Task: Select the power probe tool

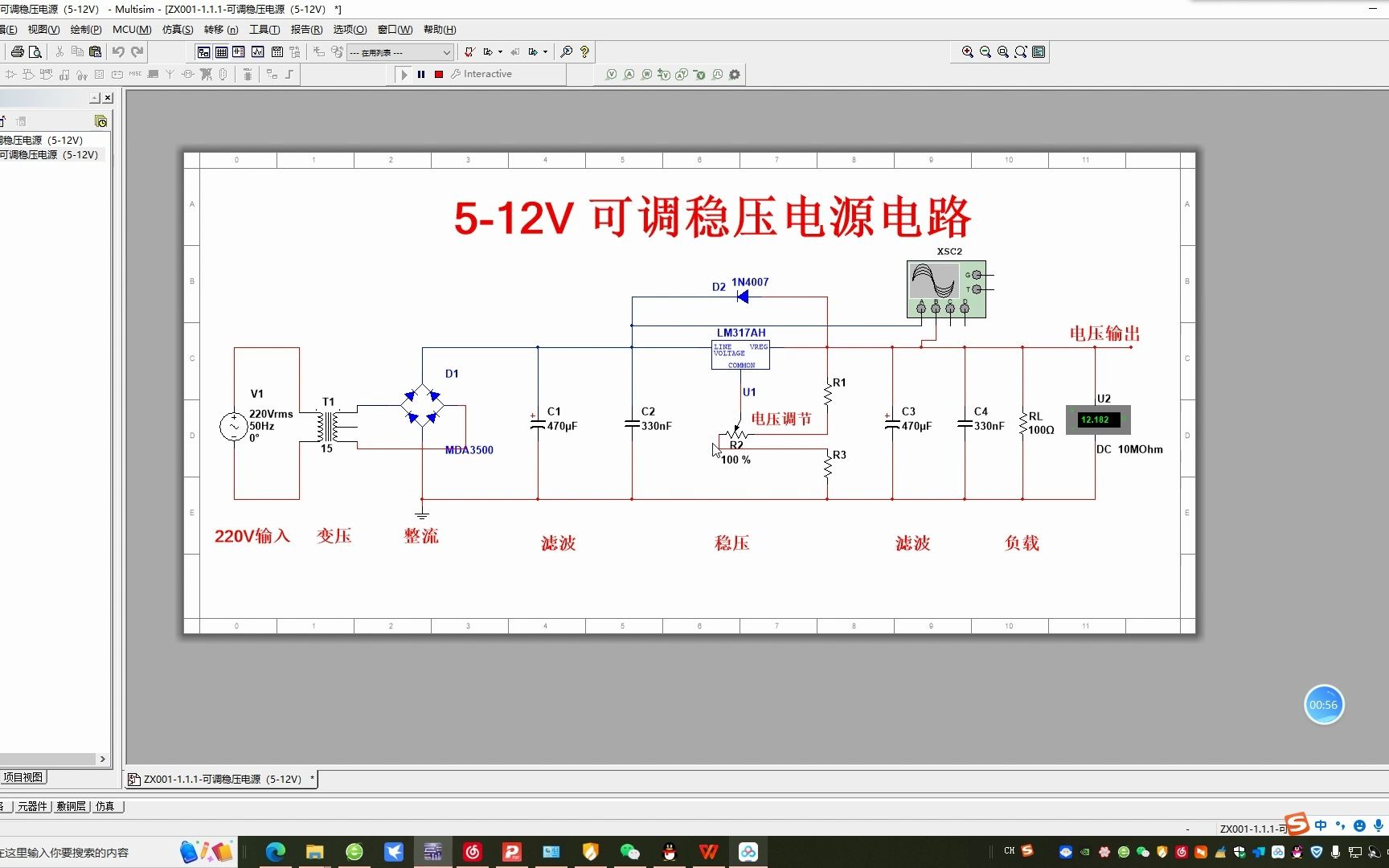Action: [646, 74]
